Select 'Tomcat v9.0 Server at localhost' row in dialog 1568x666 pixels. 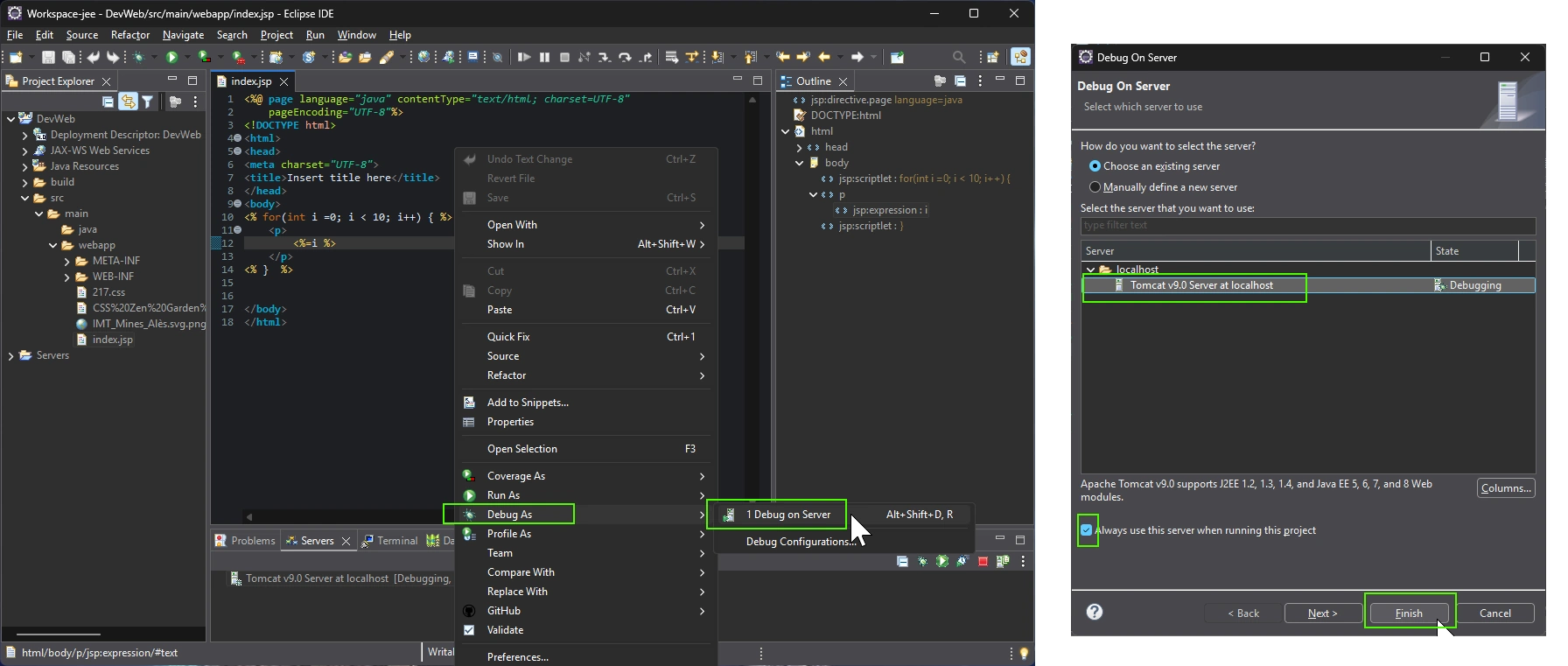click(1308, 285)
